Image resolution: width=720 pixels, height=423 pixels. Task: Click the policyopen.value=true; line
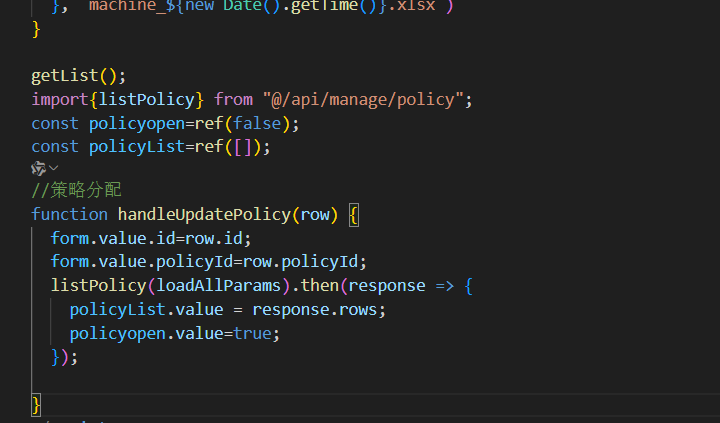(174, 333)
